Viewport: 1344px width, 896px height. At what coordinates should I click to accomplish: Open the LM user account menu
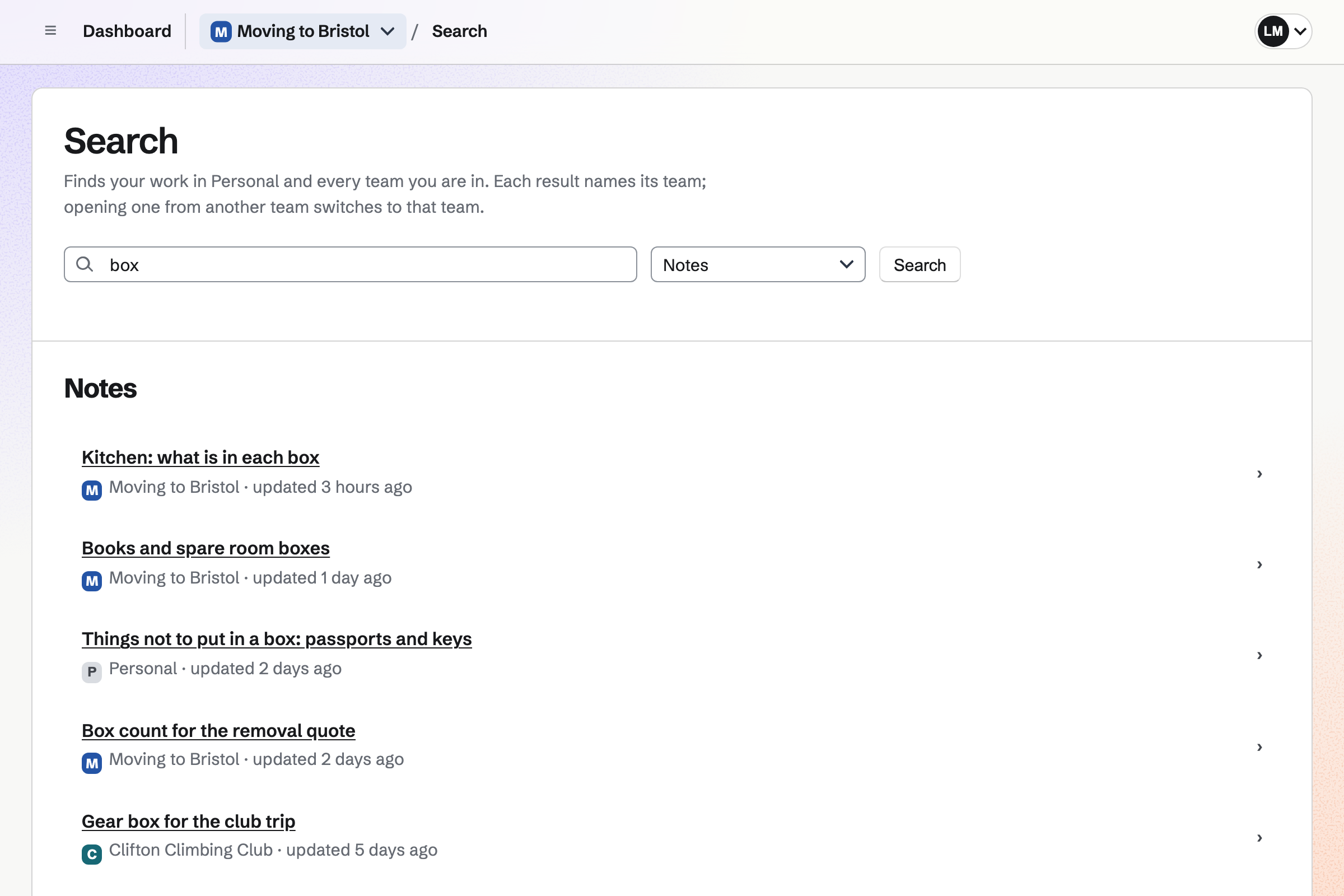[1283, 31]
